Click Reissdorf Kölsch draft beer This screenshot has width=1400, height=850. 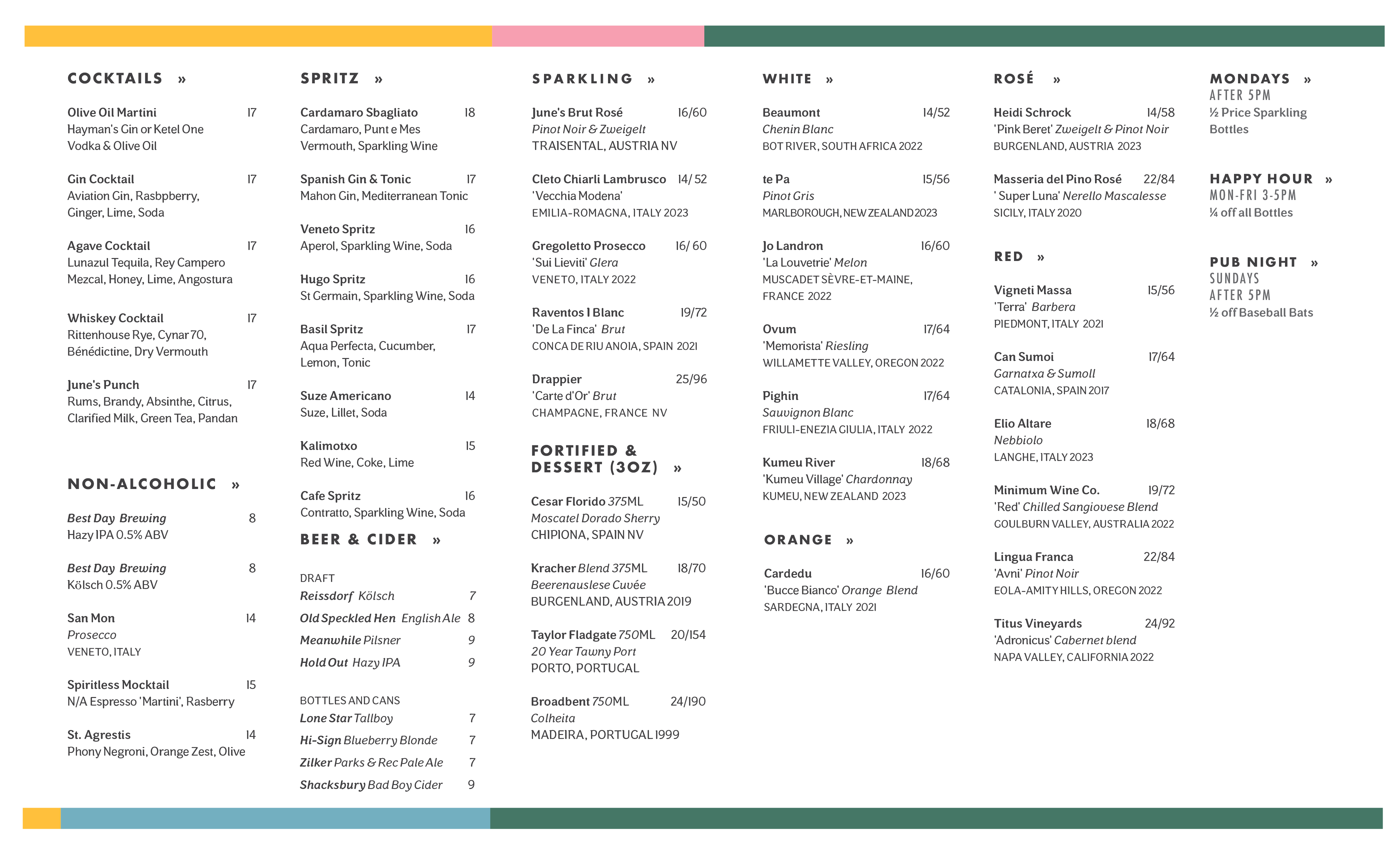tap(347, 596)
